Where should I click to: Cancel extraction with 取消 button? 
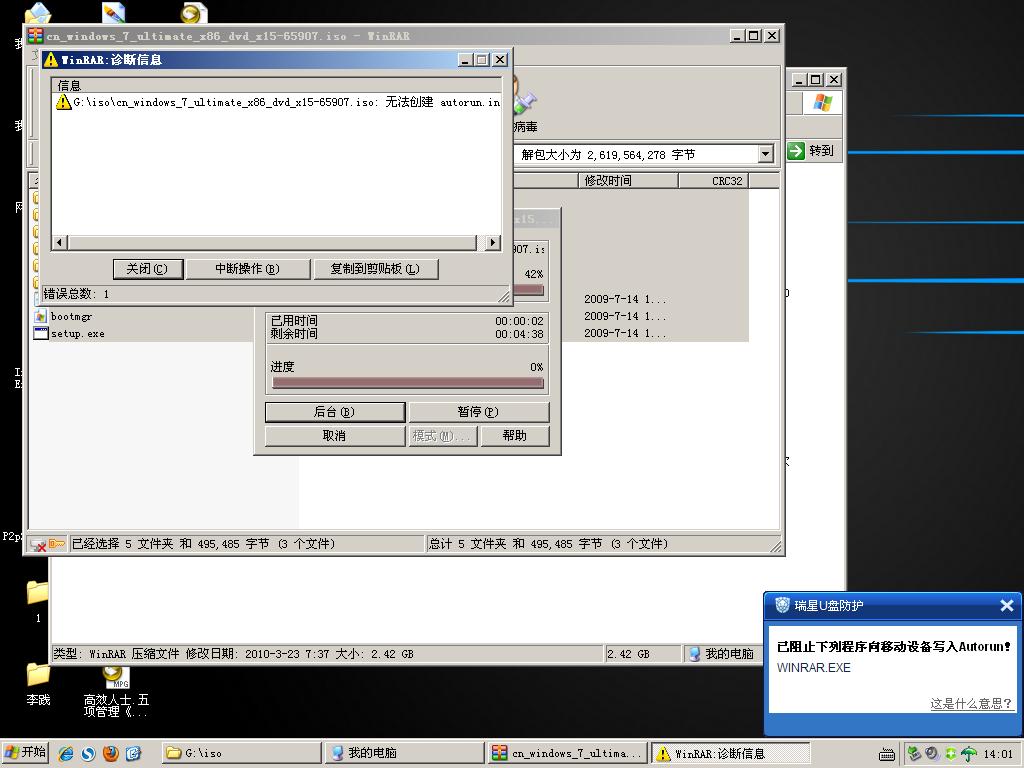pyautogui.click(x=334, y=436)
